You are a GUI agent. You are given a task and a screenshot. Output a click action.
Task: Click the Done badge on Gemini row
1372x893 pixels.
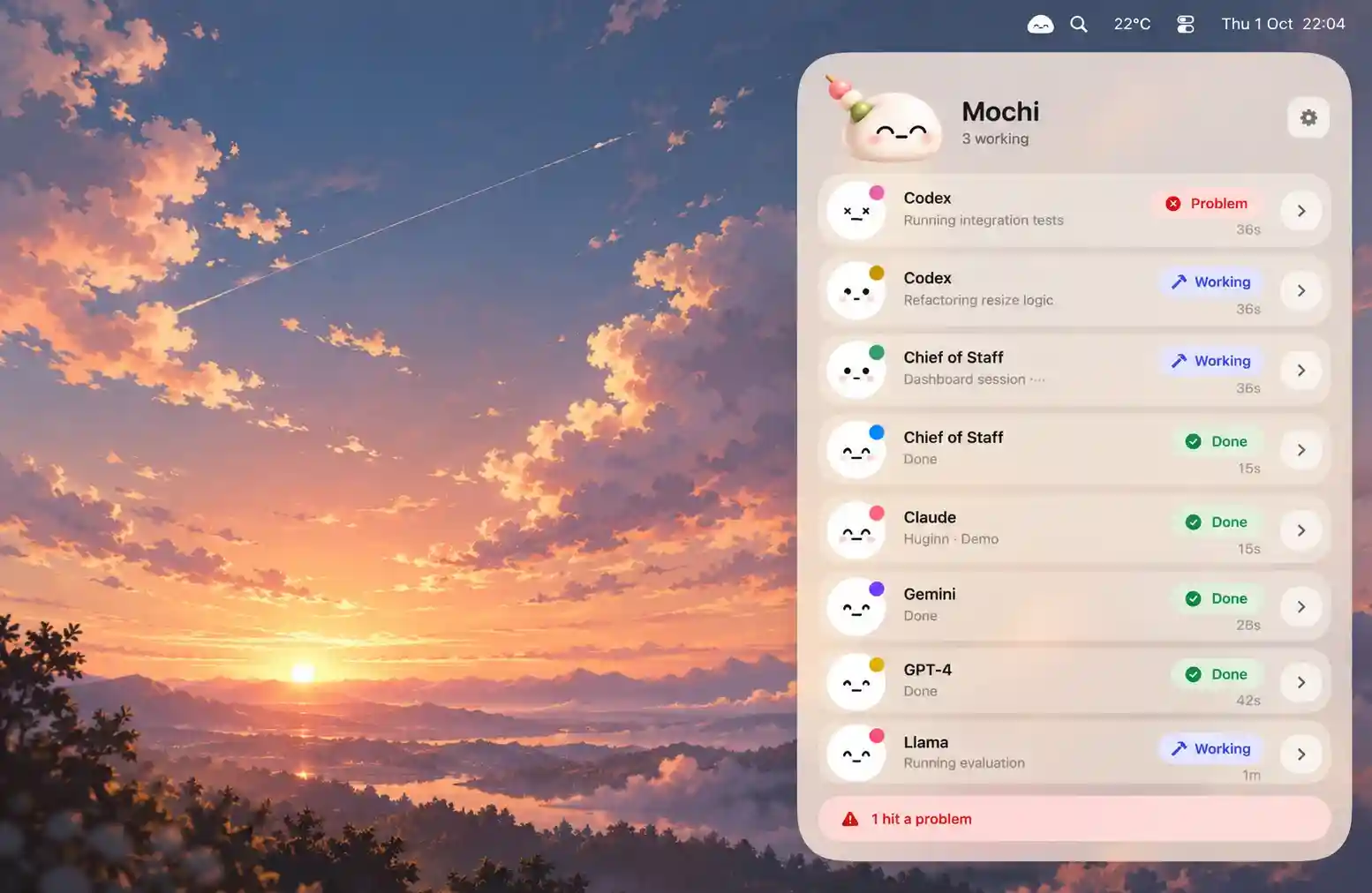[x=1217, y=598]
